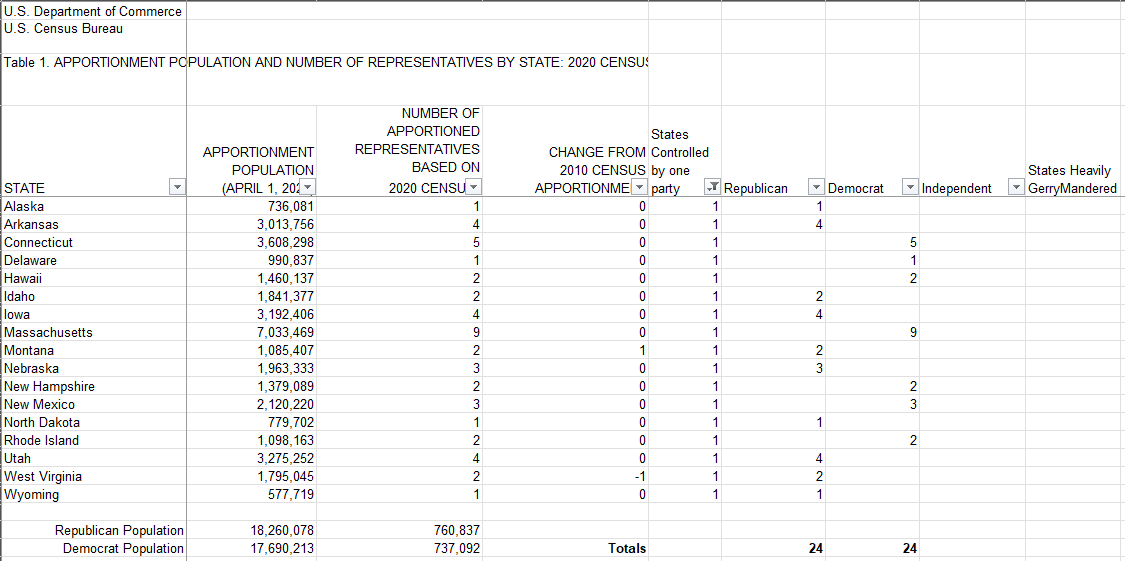Image resolution: width=1125 pixels, height=561 pixels.
Task: Select the Alaska state cell
Action: (94, 207)
